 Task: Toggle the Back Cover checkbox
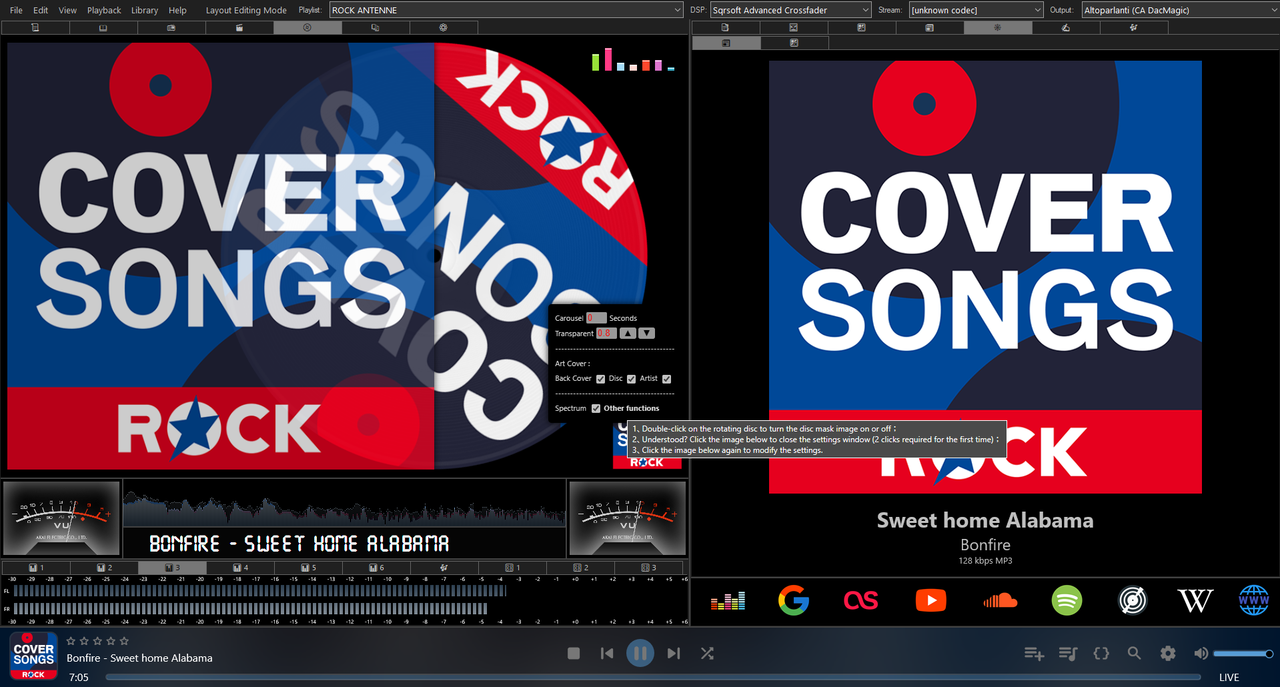pos(601,379)
